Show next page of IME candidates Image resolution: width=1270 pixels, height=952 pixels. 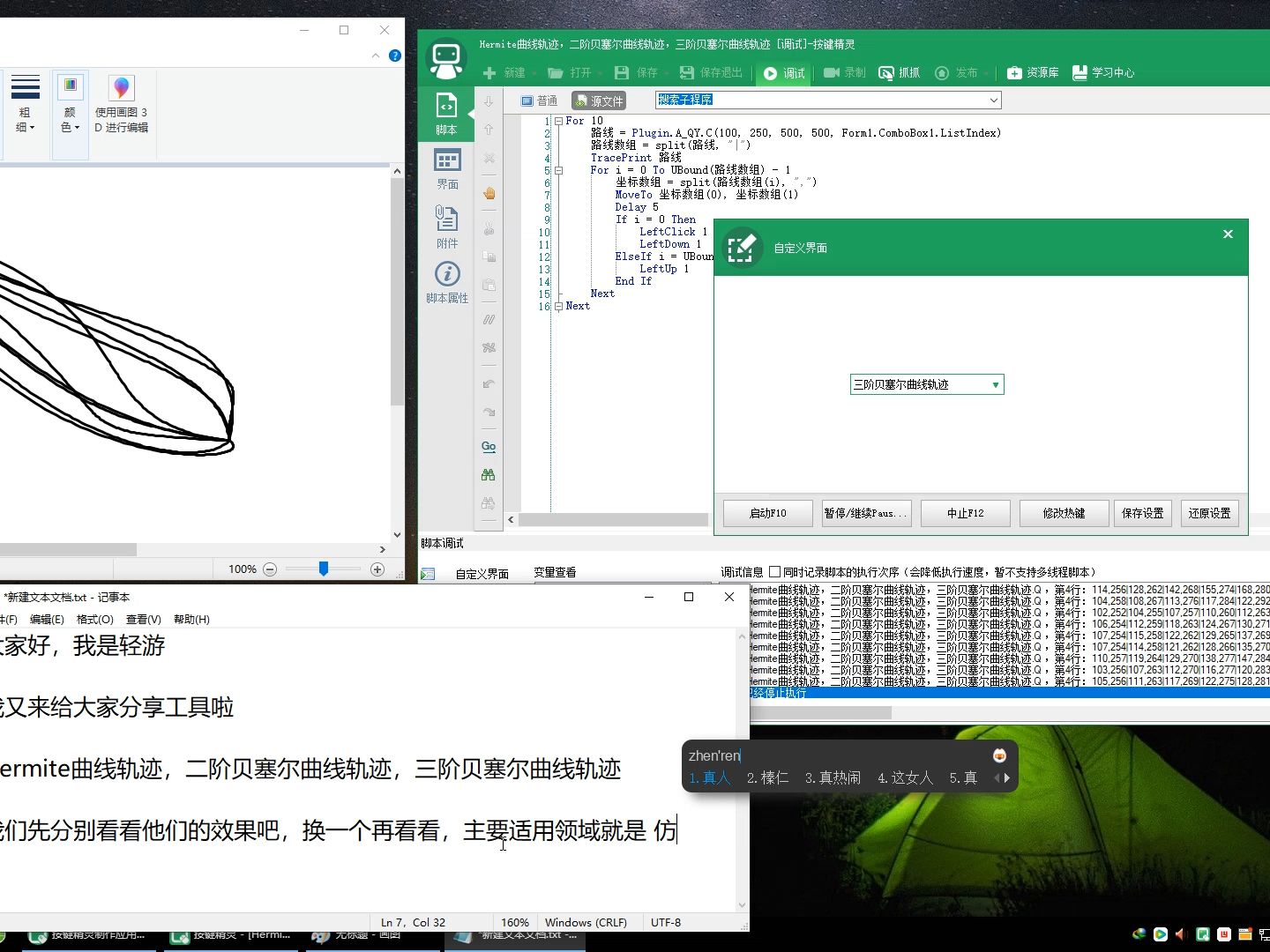(1006, 777)
